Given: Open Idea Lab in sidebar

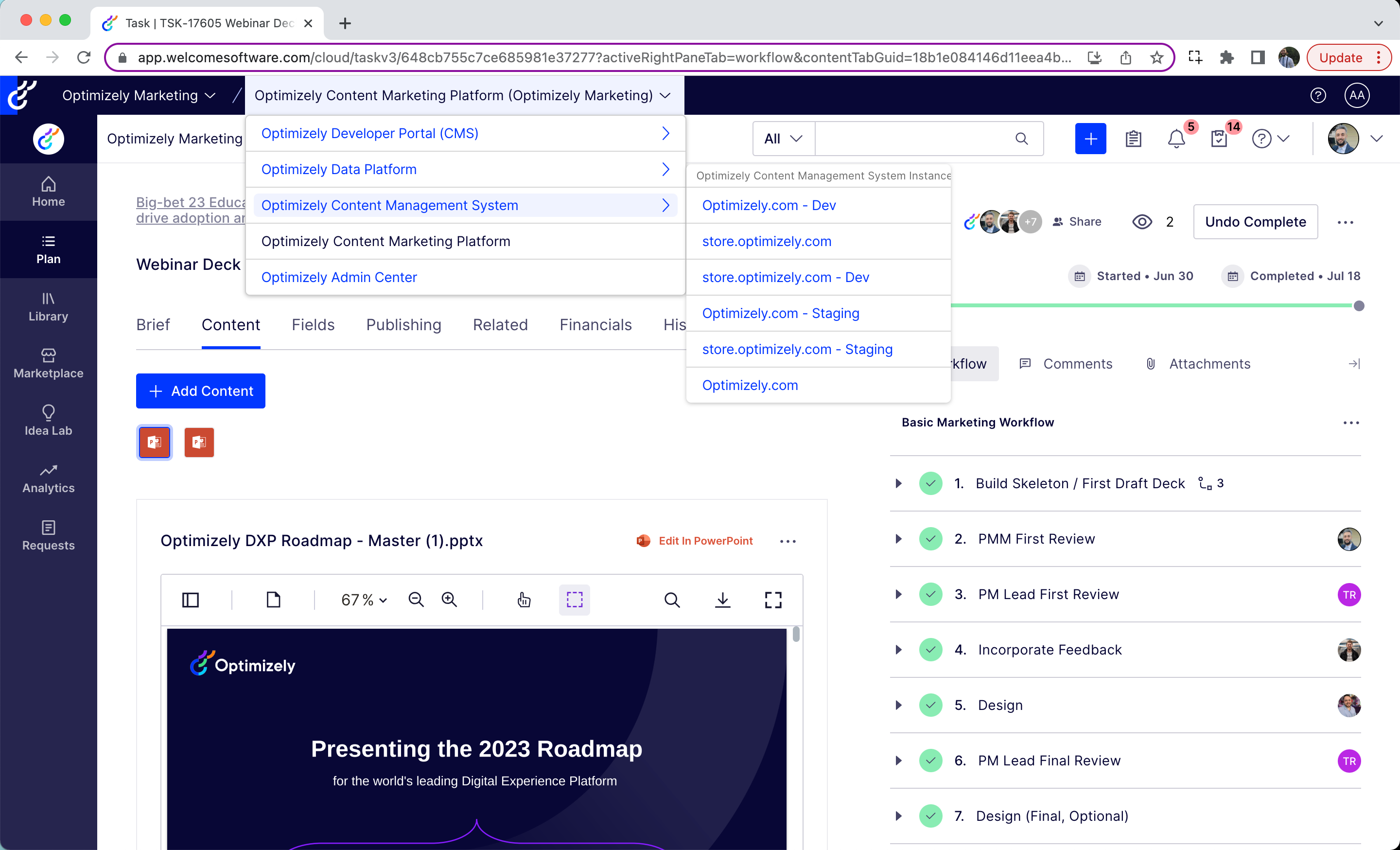Looking at the screenshot, I should [48, 421].
